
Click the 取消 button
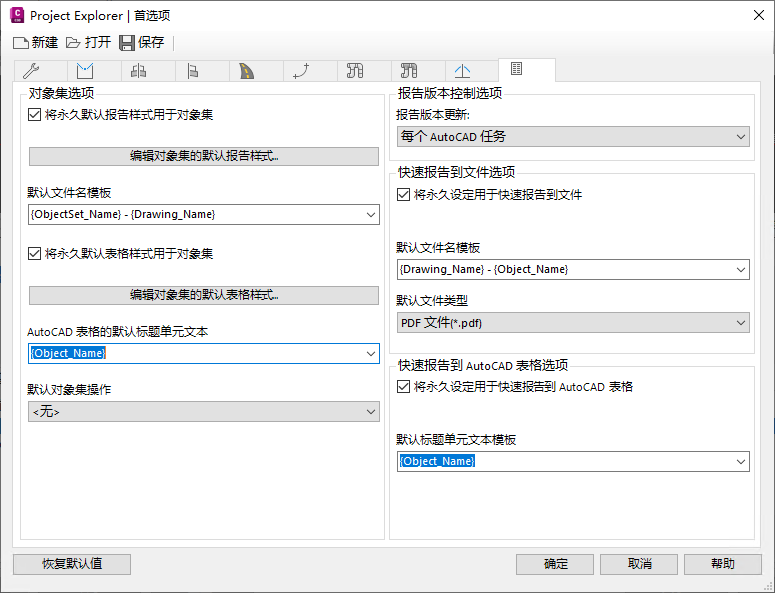(x=639, y=564)
